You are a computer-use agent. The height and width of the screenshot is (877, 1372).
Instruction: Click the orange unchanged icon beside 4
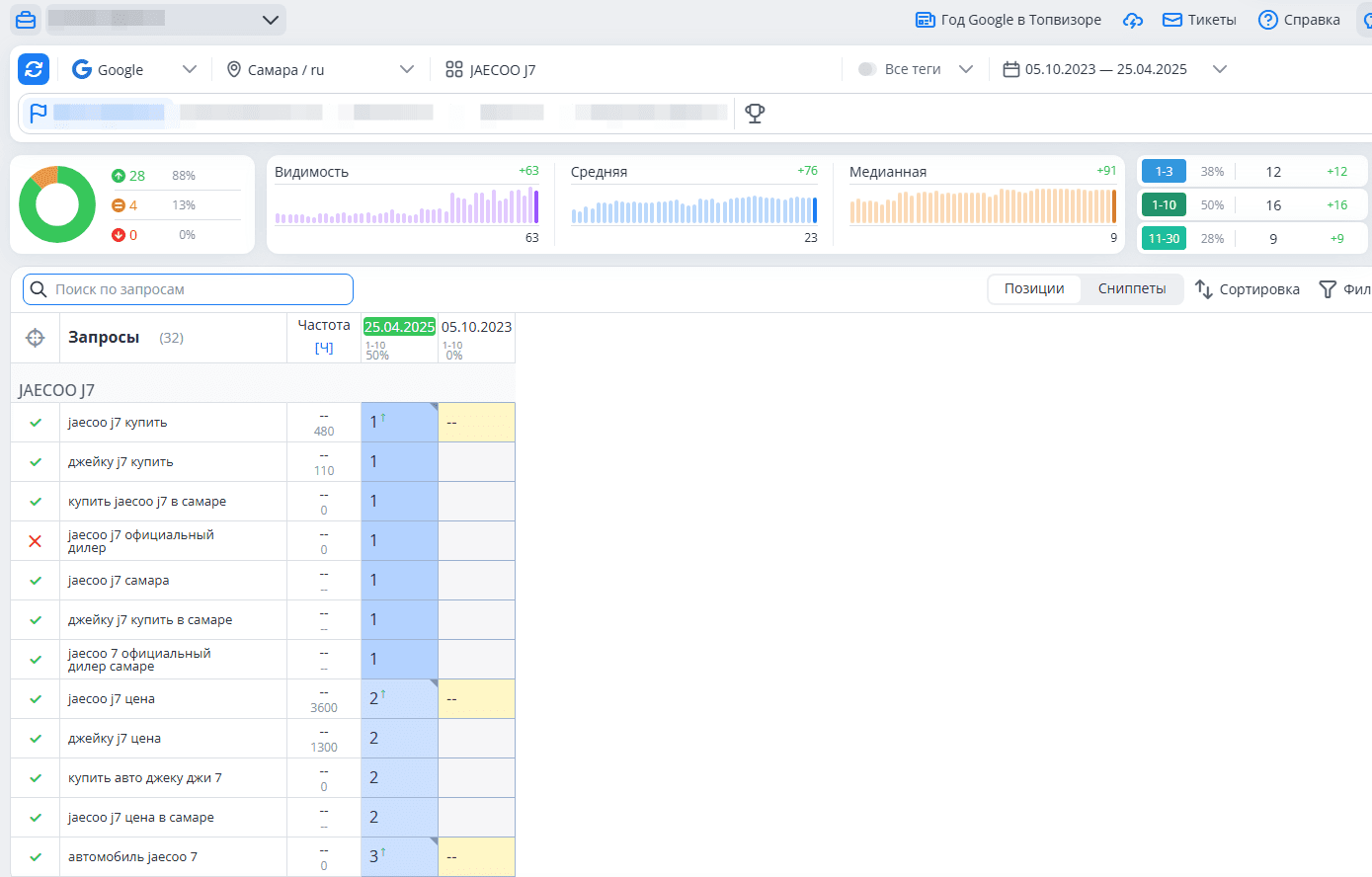coord(119,205)
